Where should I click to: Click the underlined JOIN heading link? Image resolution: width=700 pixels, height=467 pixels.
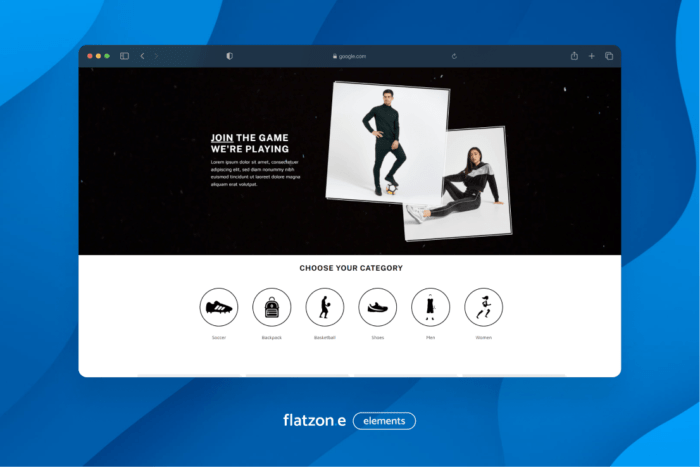(221, 138)
